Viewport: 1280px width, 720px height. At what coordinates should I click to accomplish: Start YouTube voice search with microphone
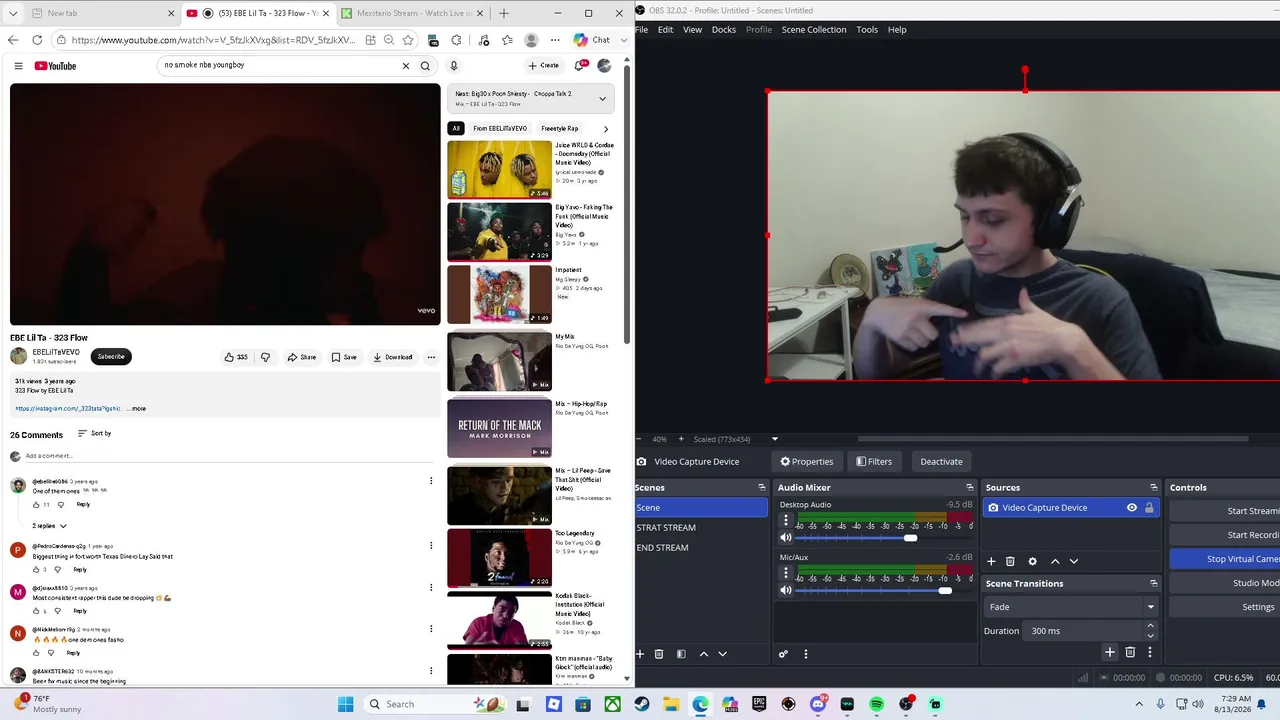pyautogui.click(x=453, y=66)
